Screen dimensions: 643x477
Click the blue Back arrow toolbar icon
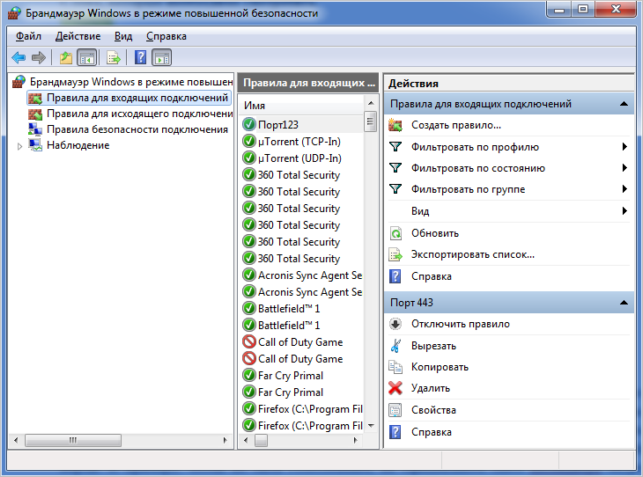coord(19,58)
